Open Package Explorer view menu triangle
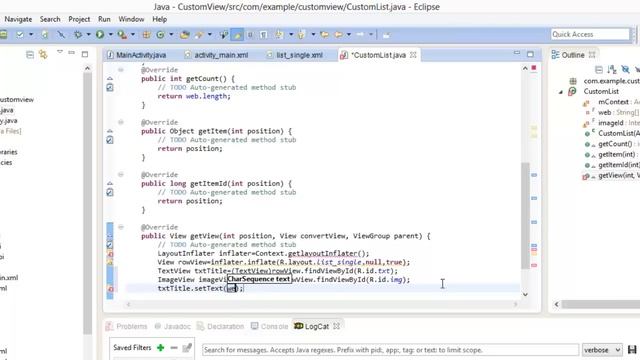This screenshot has width=640, height=360. point(60,52)
